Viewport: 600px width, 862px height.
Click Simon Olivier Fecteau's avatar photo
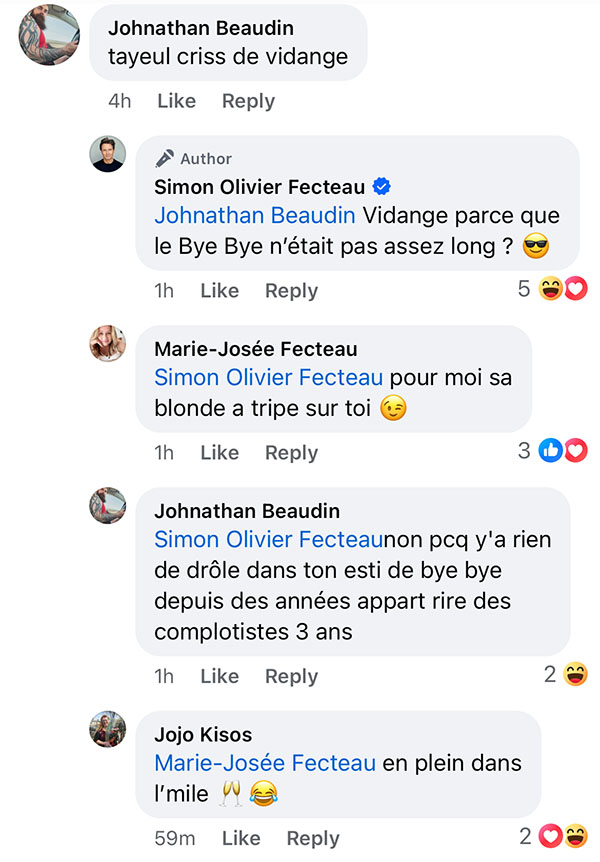pos(108,154)
